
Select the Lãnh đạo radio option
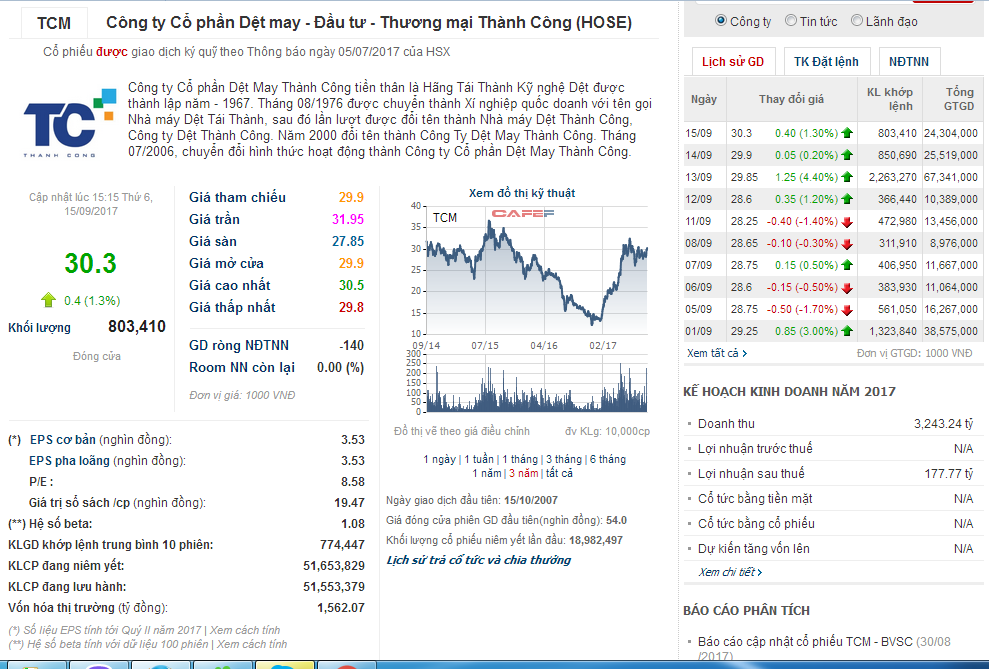point(857,20)
